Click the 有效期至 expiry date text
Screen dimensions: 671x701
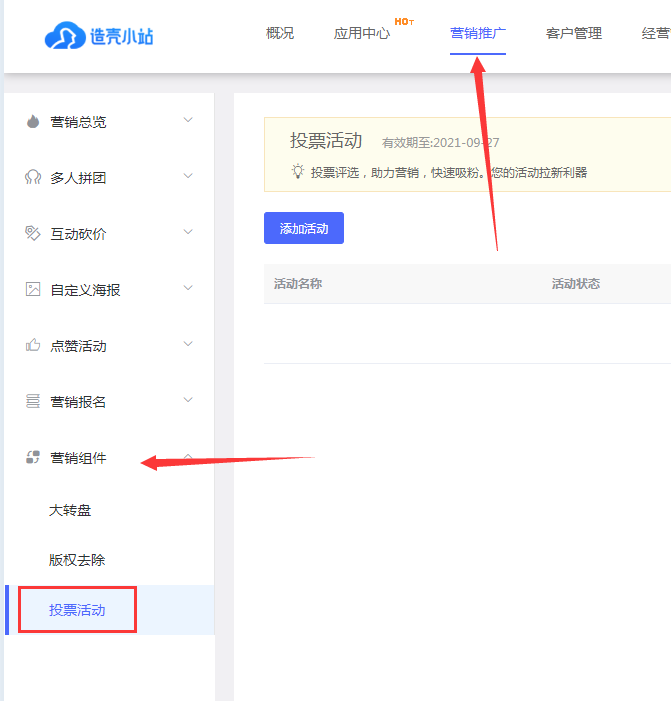tap(440, 143)
